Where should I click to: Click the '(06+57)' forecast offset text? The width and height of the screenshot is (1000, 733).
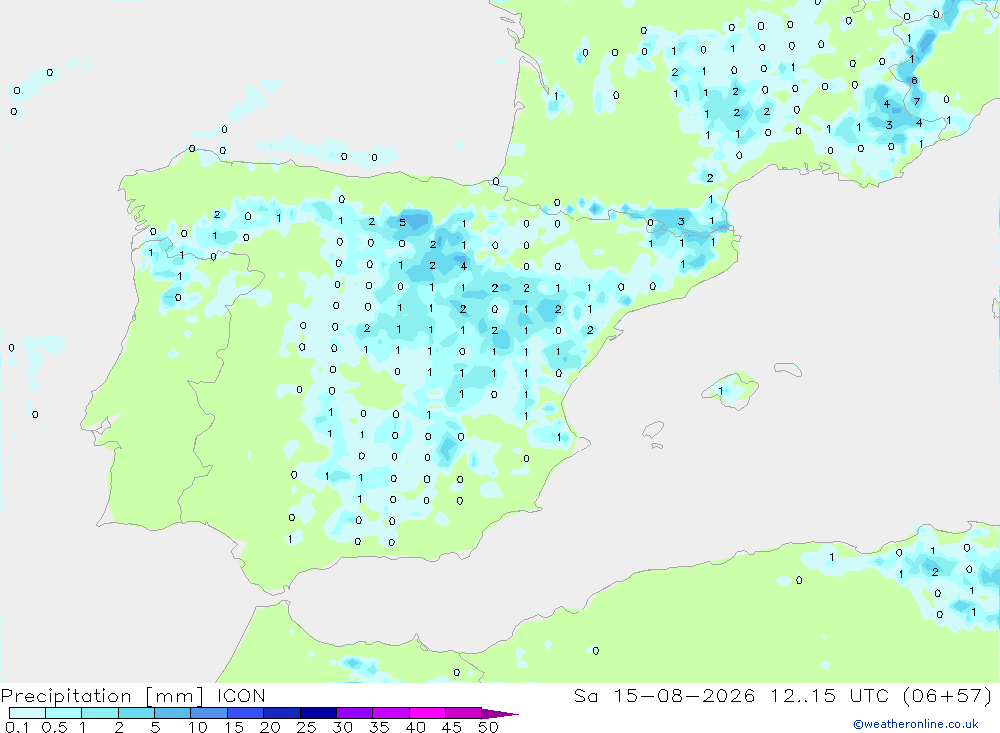click(x=948, y=695)
